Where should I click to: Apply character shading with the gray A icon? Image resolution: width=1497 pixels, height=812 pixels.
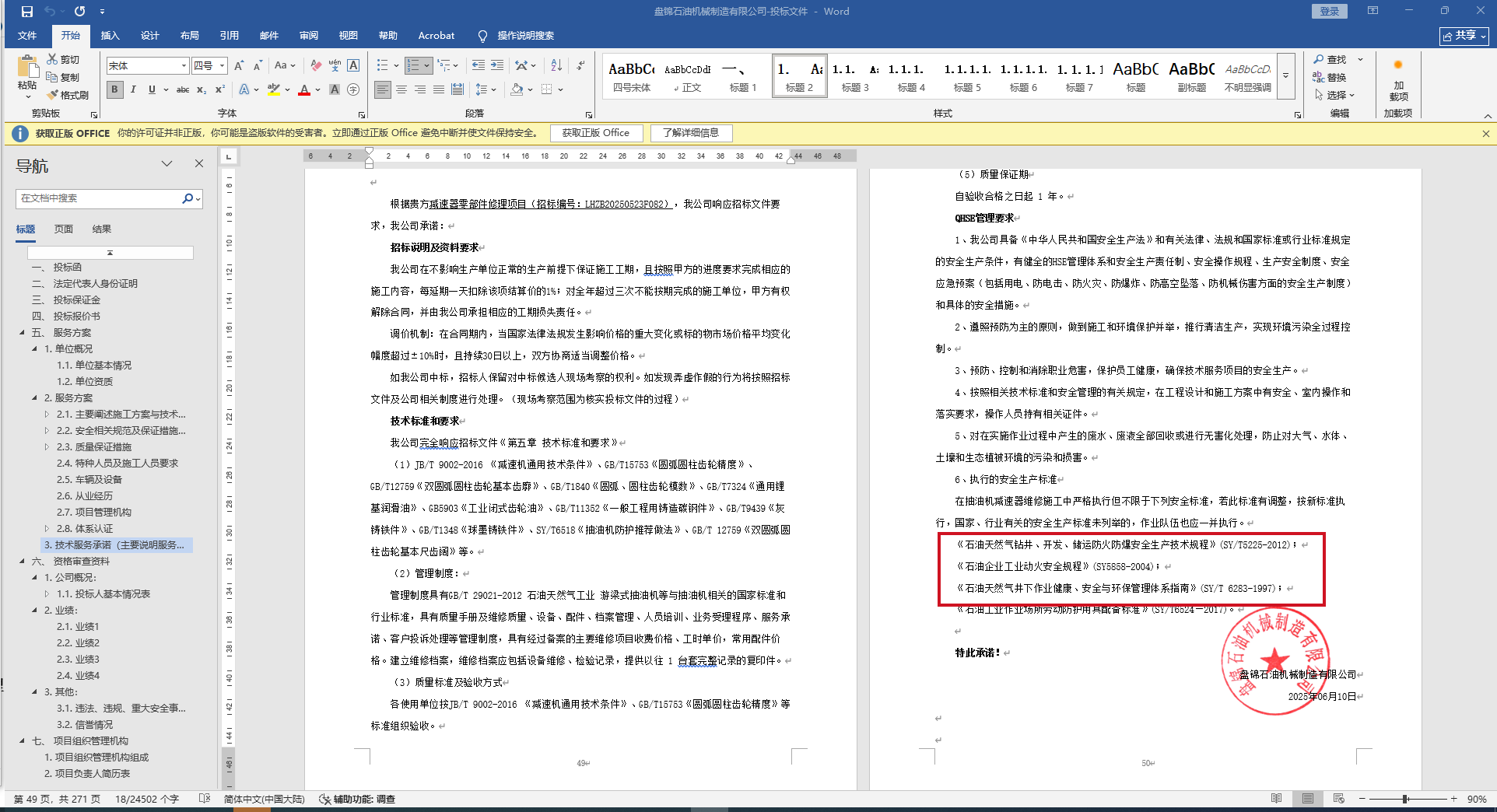tap(335, 89)
